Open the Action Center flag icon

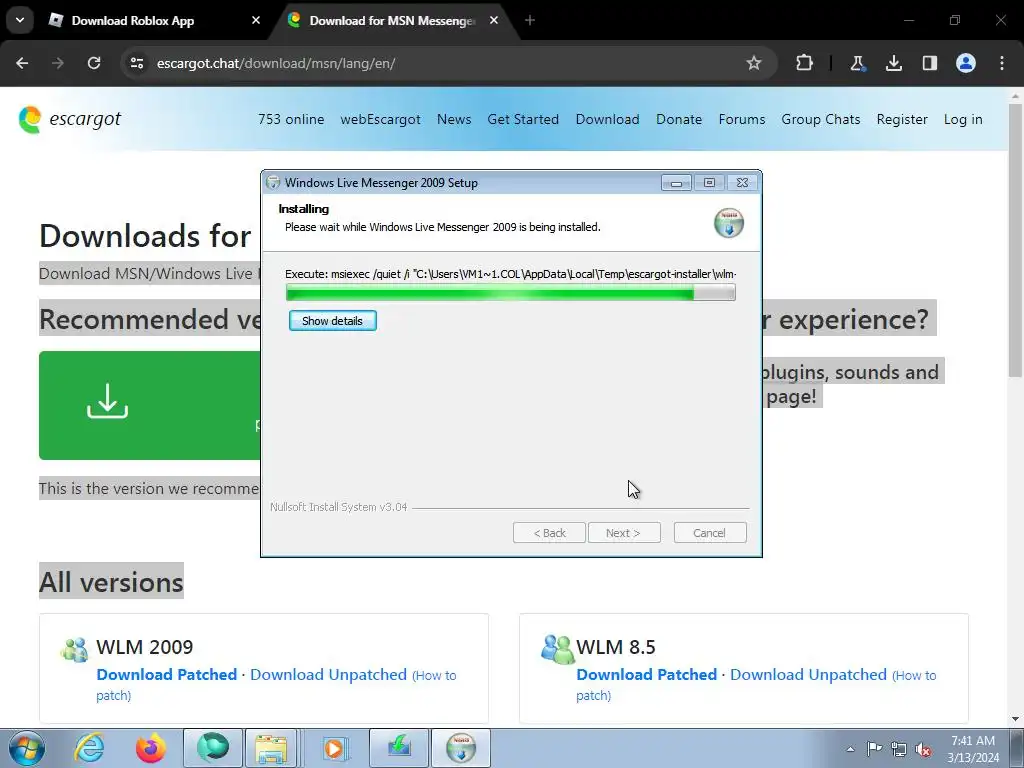coord(874,749)
